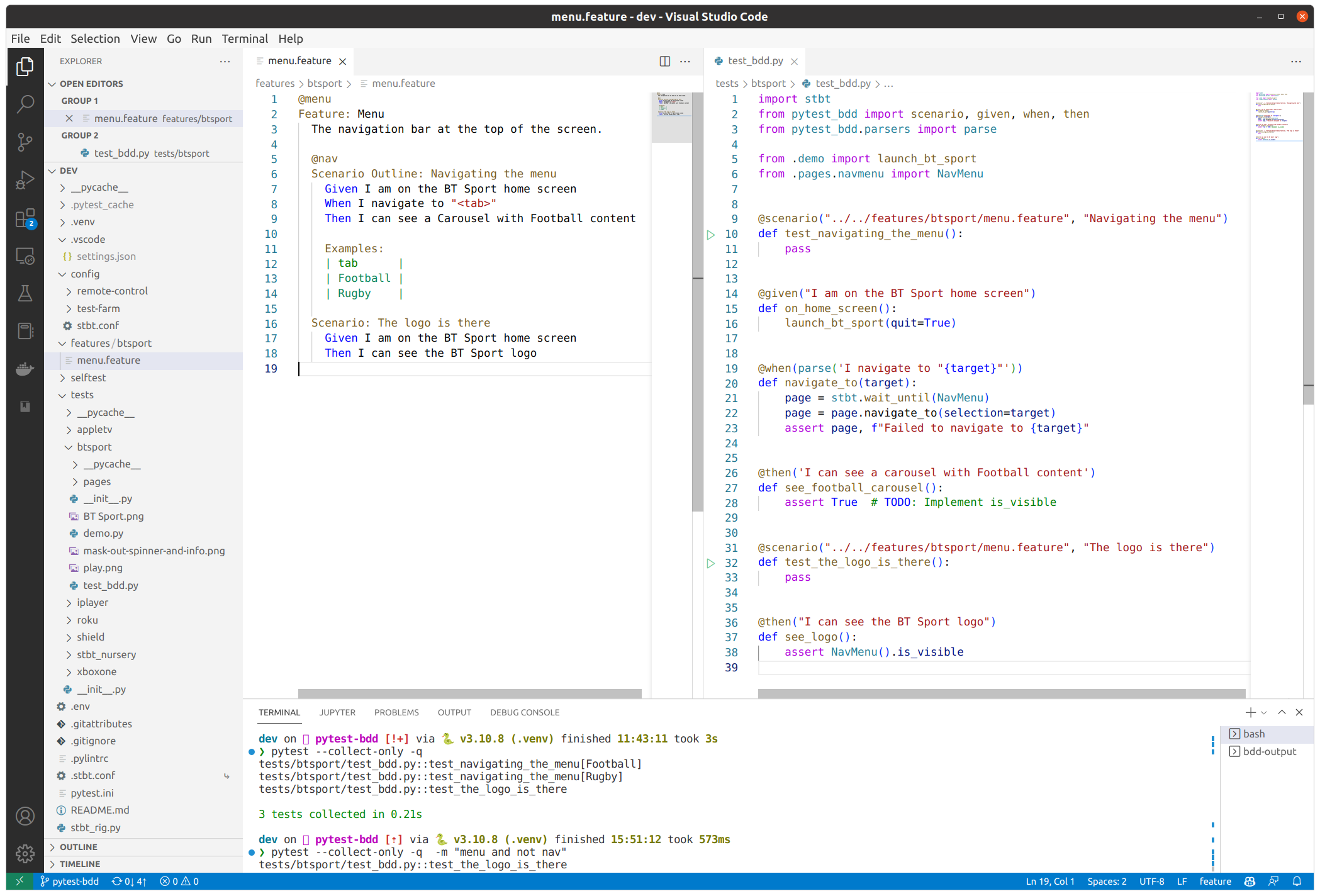Close the menu.feature editor tab
The image size is (1320, 896).
click(343, 61)
